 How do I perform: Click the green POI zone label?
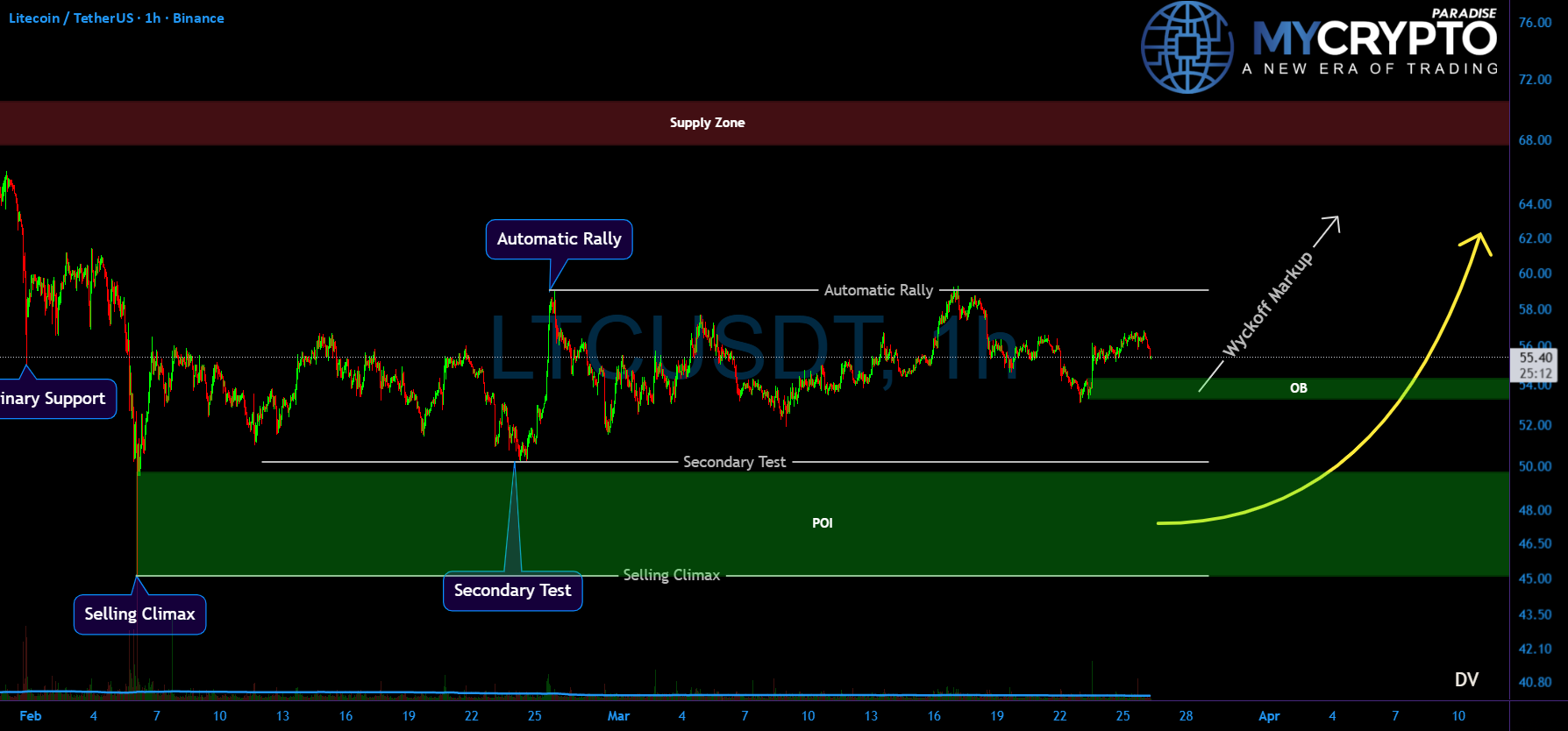click(x=823, y=523)
